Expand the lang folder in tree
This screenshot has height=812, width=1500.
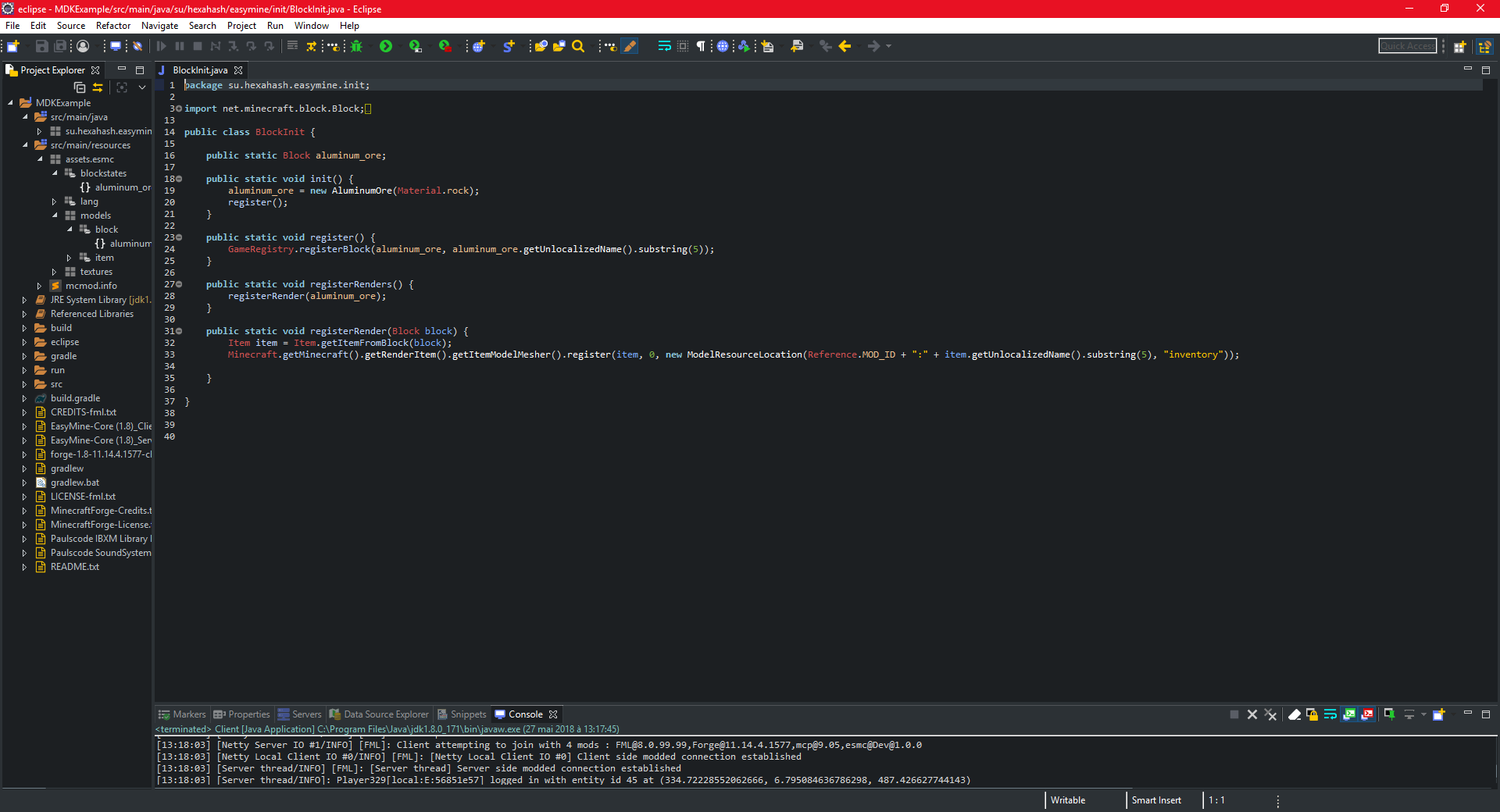point(55,201)
